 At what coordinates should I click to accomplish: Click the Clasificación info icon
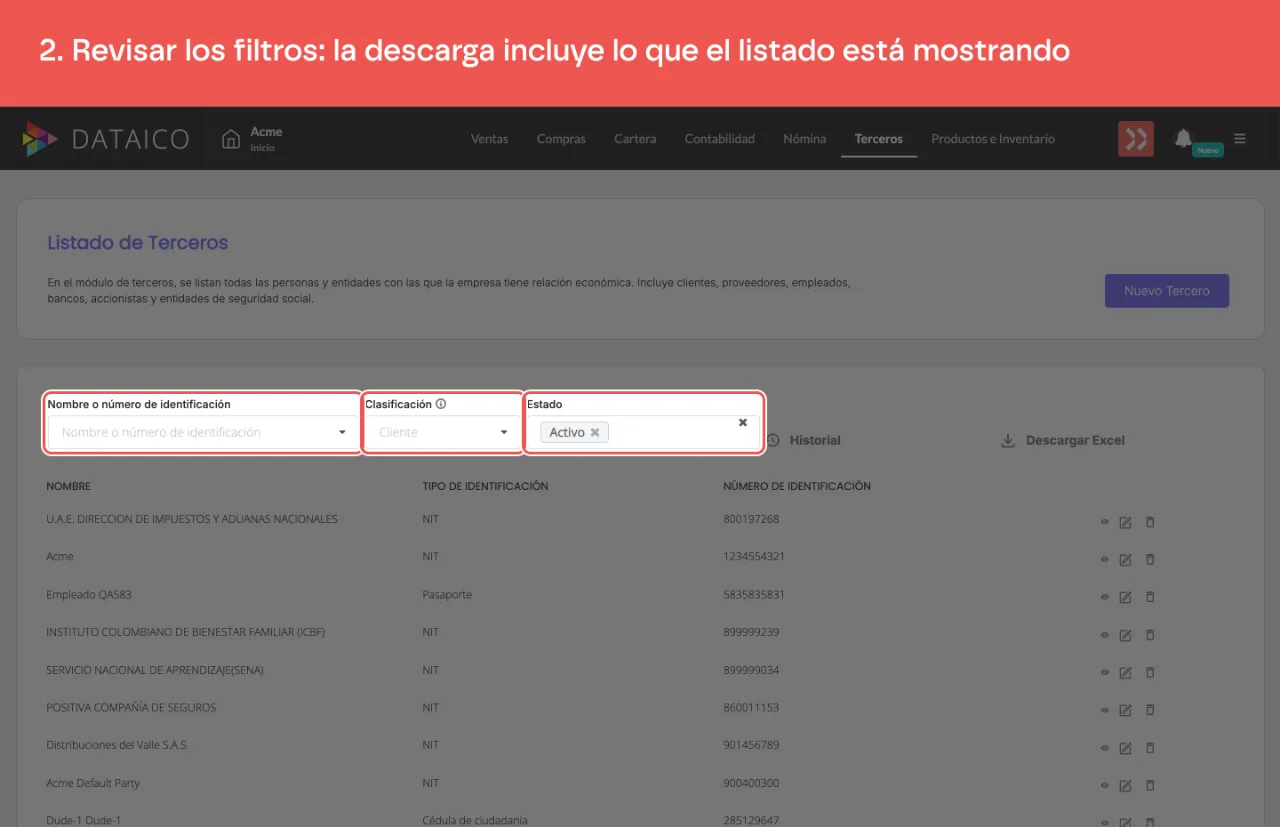(x=441, y=404)
